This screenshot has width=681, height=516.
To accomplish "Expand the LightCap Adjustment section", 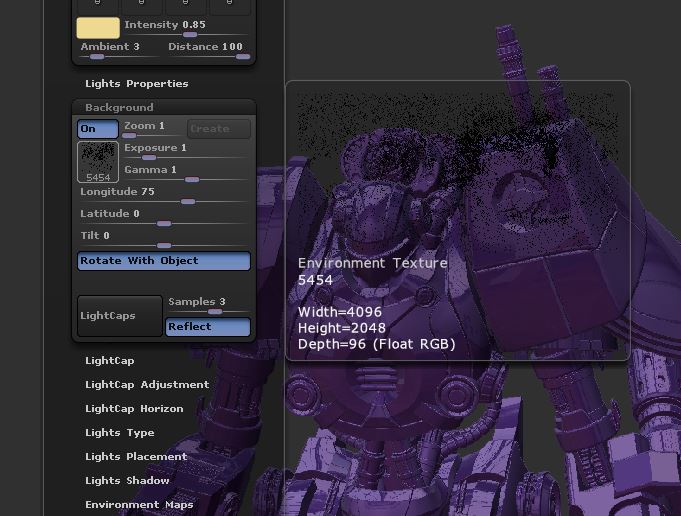I will pos(147,385).
